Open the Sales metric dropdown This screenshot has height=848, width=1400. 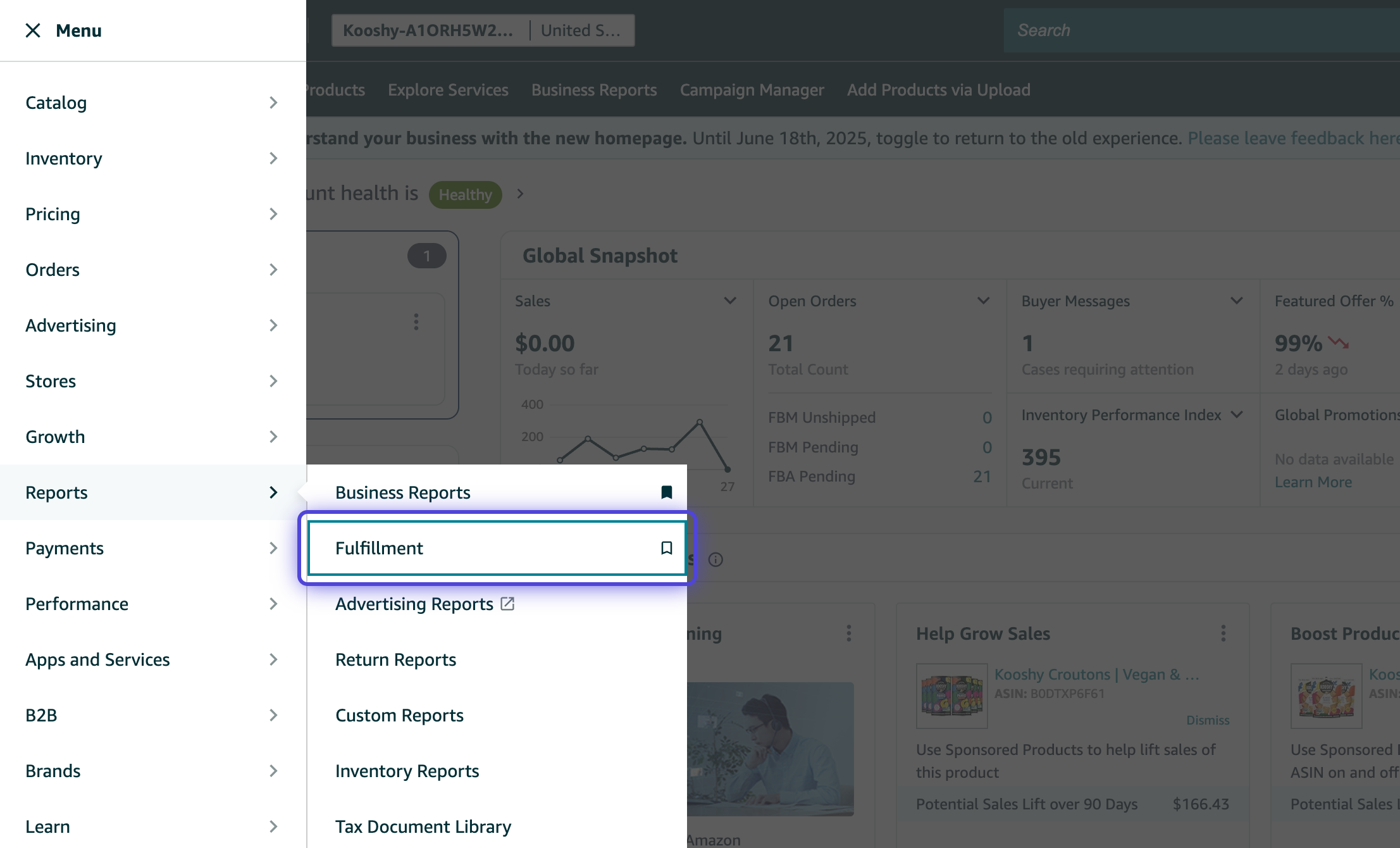pos(730,301)
